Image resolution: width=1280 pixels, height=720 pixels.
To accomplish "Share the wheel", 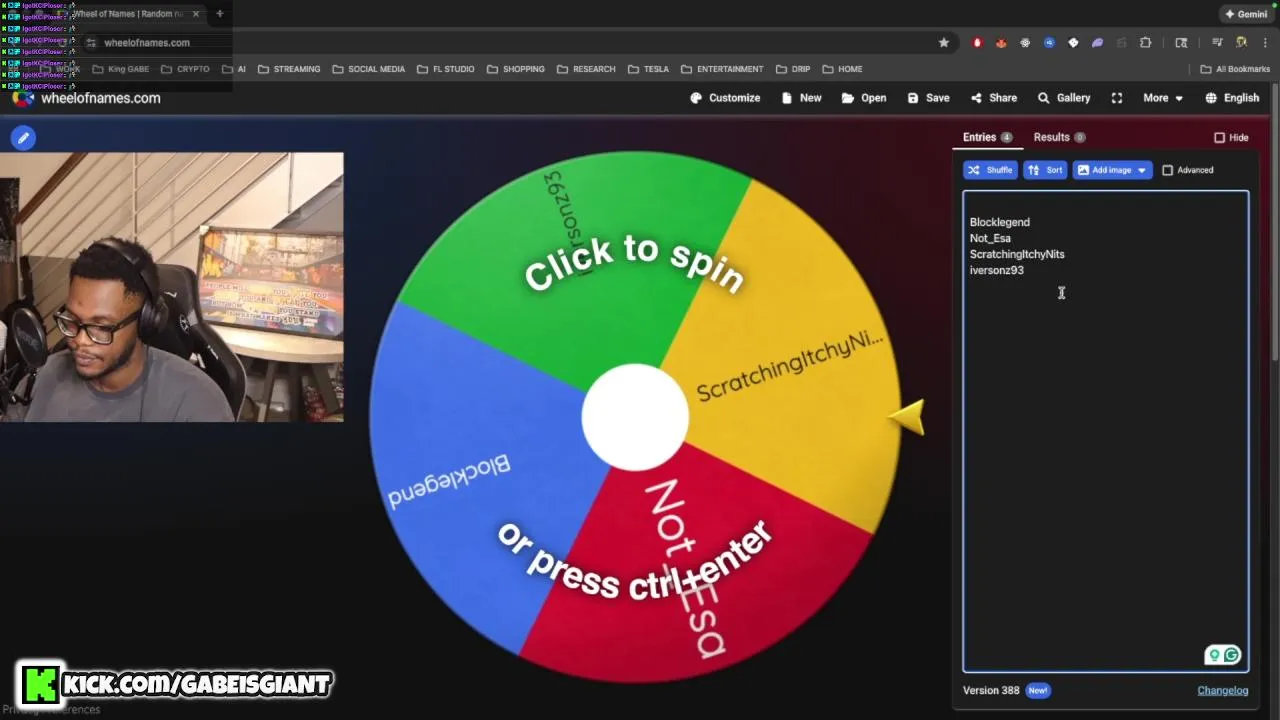I will tap(993, 98).
